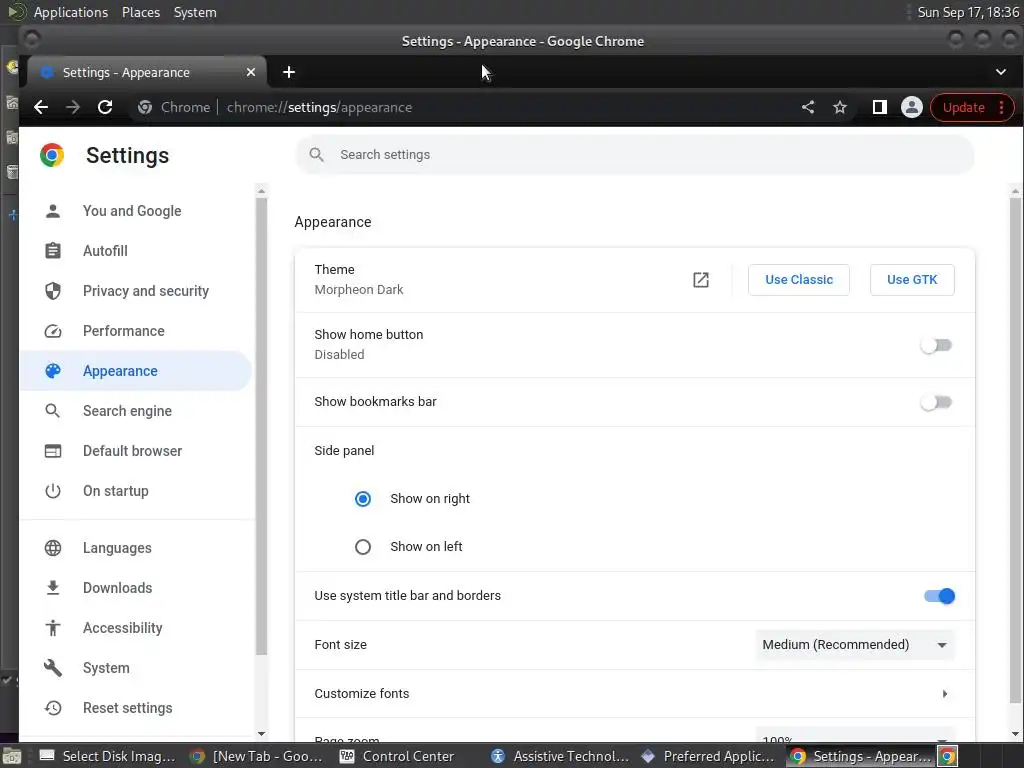Switch to Assistive Technologies taskbar window

[561, 756]
